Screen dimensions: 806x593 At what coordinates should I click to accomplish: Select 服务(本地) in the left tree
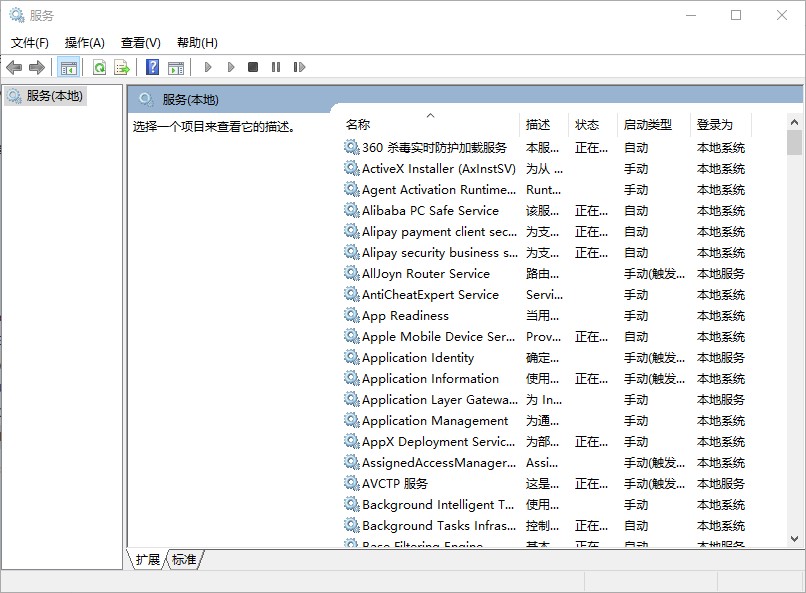45,96
